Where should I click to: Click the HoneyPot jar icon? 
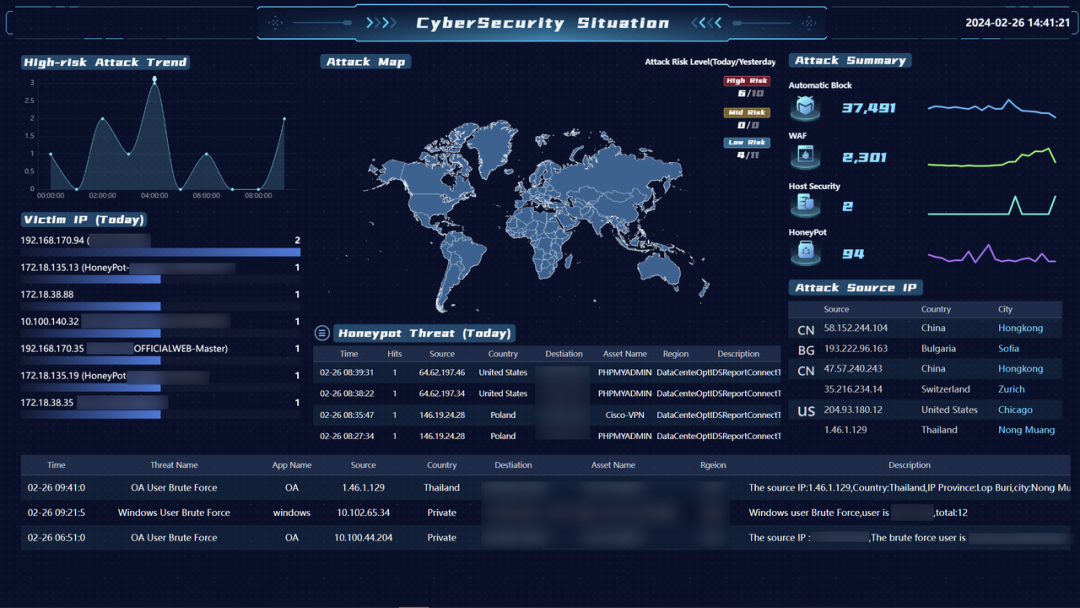point(805,254)
